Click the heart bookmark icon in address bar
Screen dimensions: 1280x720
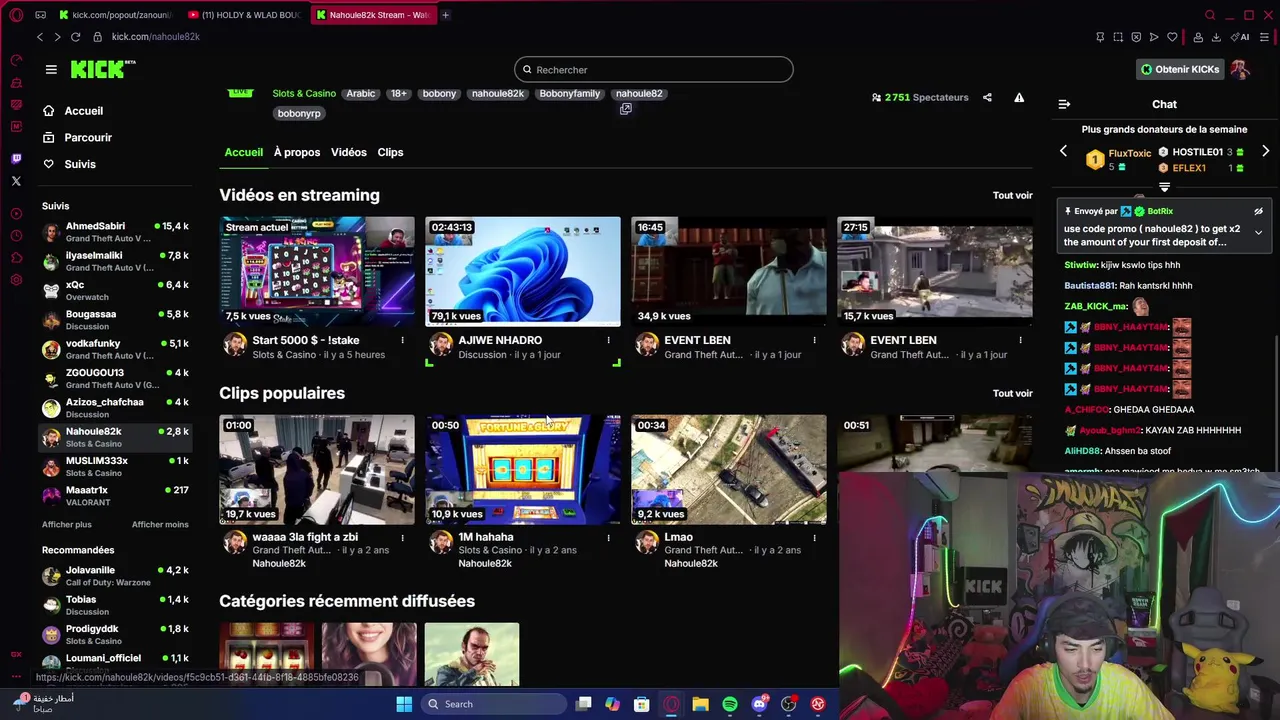(x=1172, y=37)
